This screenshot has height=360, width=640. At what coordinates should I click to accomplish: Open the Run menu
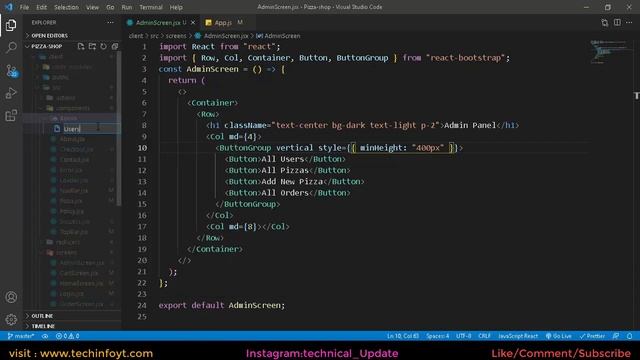pos(127,7)
